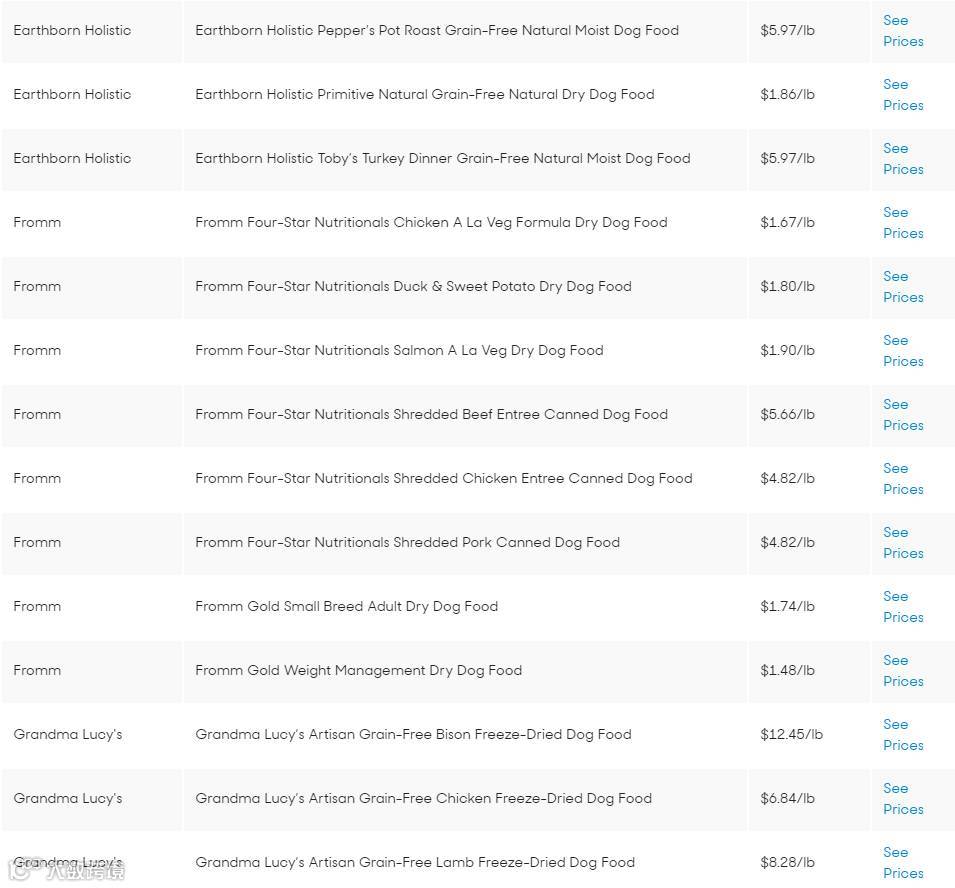
Task: Click $5.97/lb price in Toby's Turkey Dinner row
Action: pos(787,158)
